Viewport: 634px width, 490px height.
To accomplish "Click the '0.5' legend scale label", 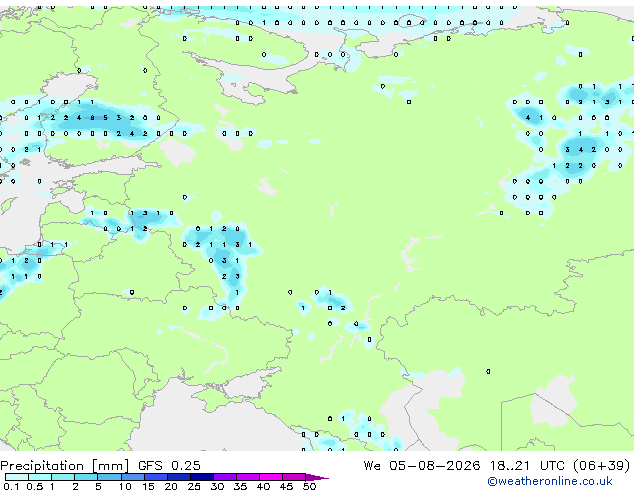I will pyautogui.click(x=34, y=486).
